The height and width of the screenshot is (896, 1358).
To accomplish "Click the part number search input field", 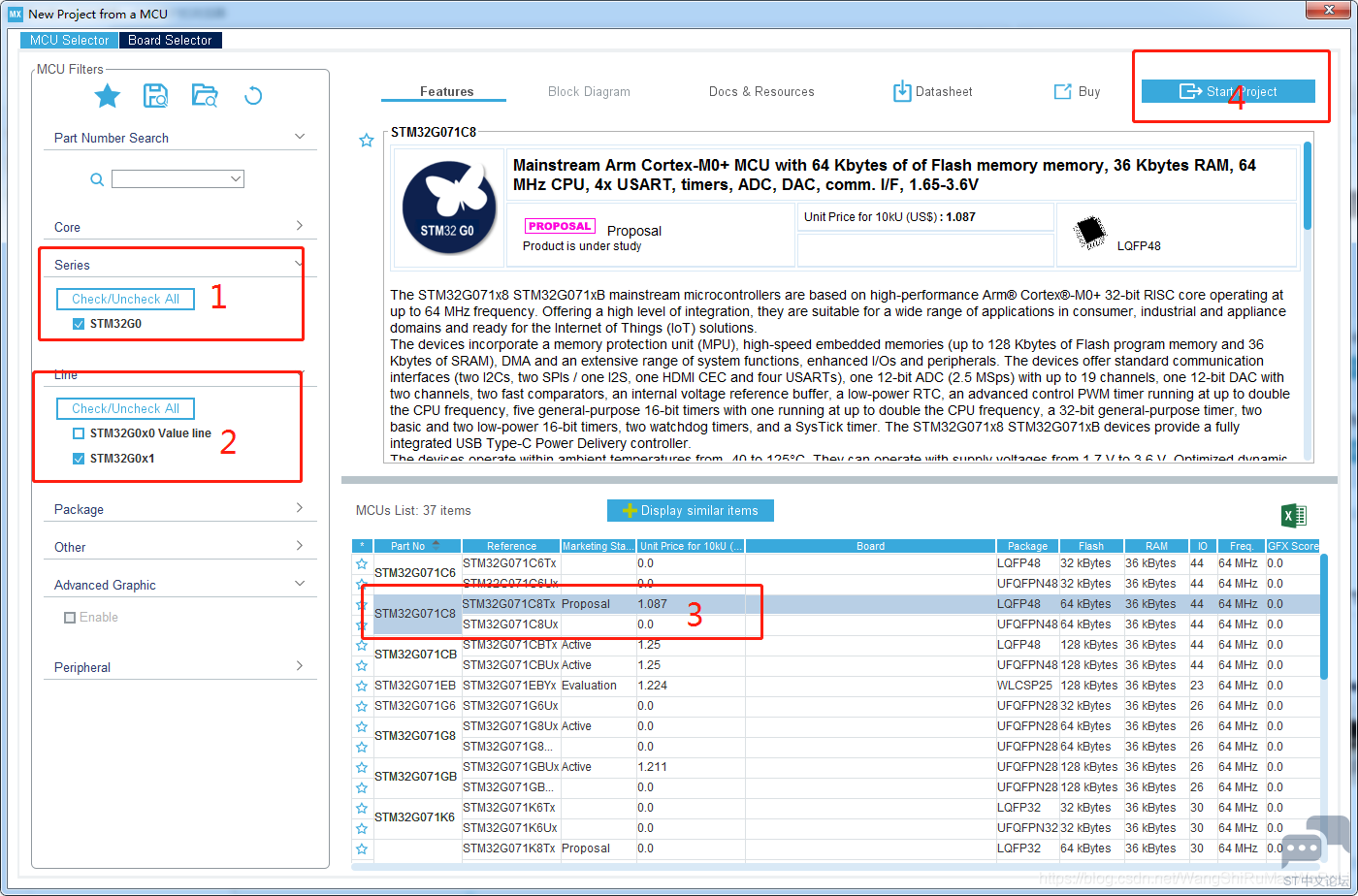I will 178,179.
